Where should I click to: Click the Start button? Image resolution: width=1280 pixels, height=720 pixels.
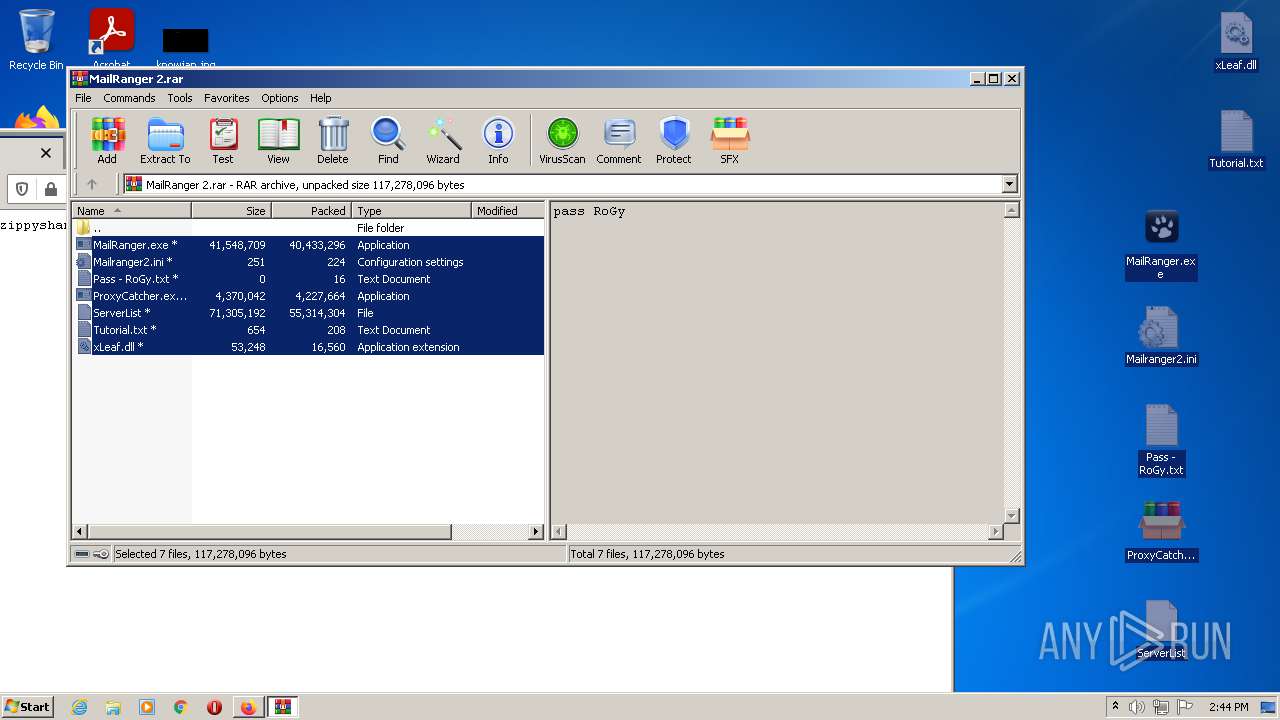(27, 707)
